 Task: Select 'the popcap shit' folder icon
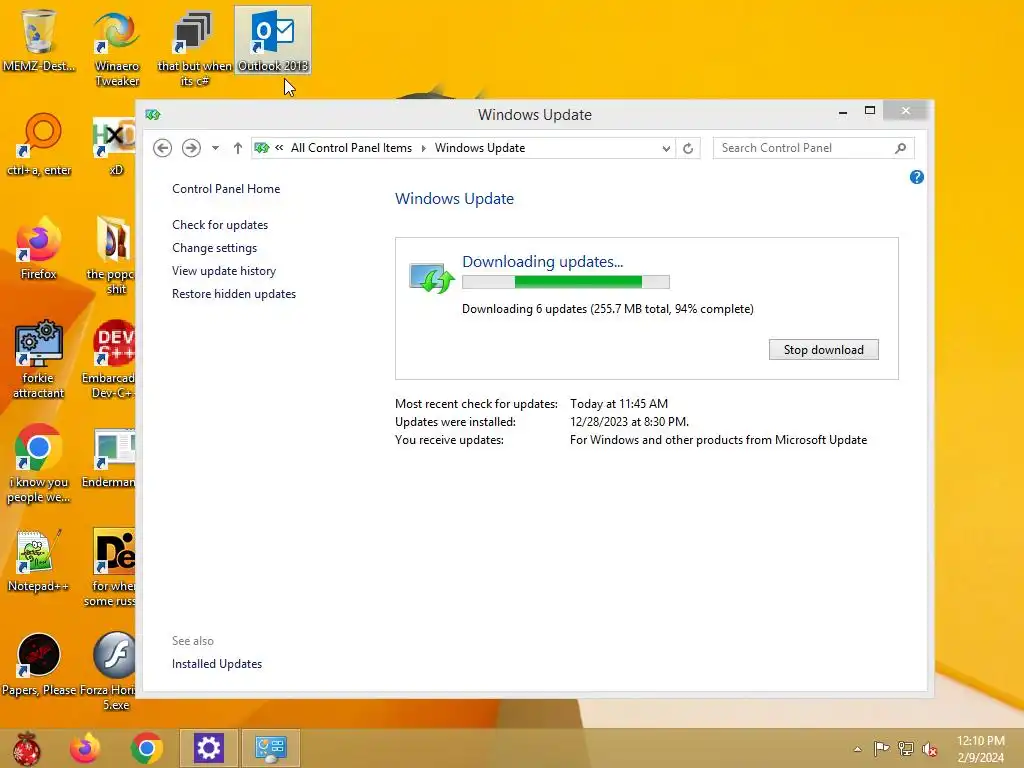click(112, 256)
